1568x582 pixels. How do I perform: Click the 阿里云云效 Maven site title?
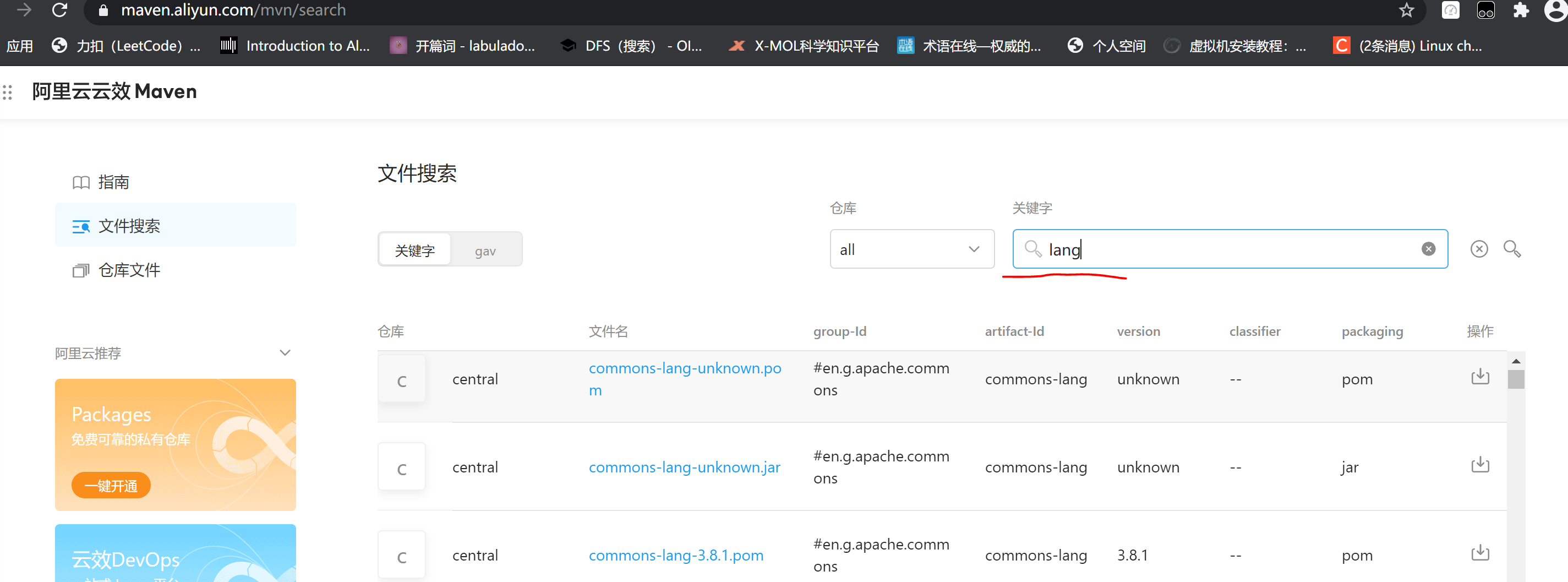[114, 91]
